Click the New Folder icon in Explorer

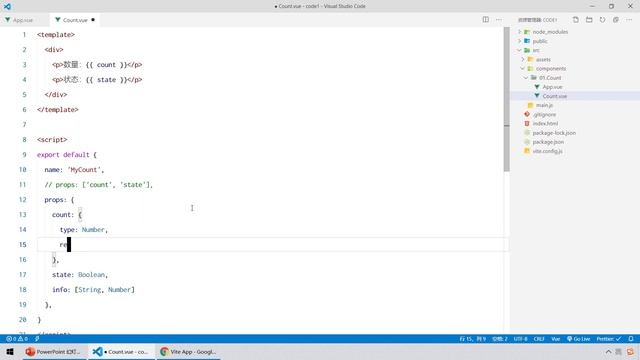point(589,20)
